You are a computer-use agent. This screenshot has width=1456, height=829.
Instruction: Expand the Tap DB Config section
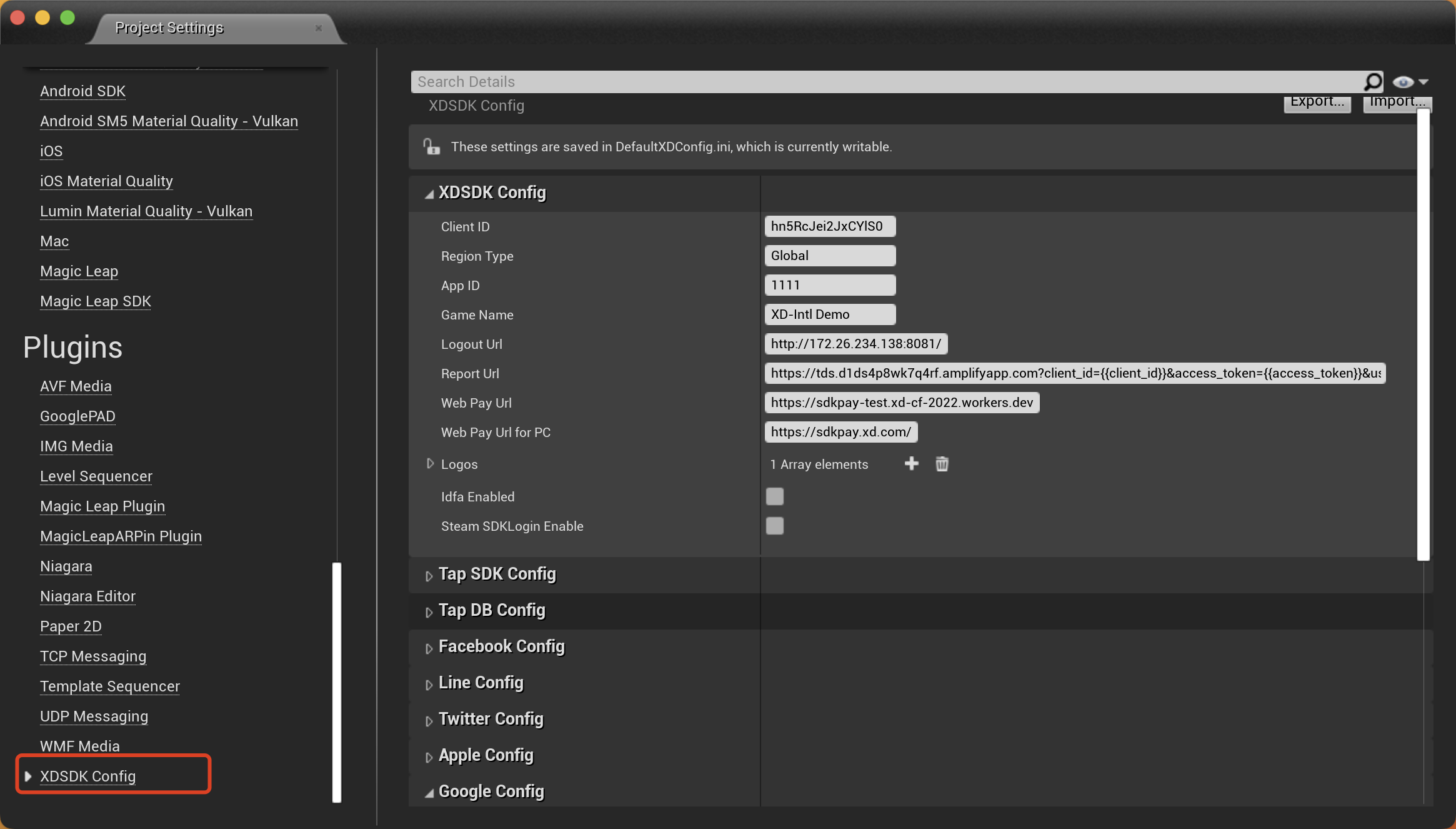pos(429,612)
